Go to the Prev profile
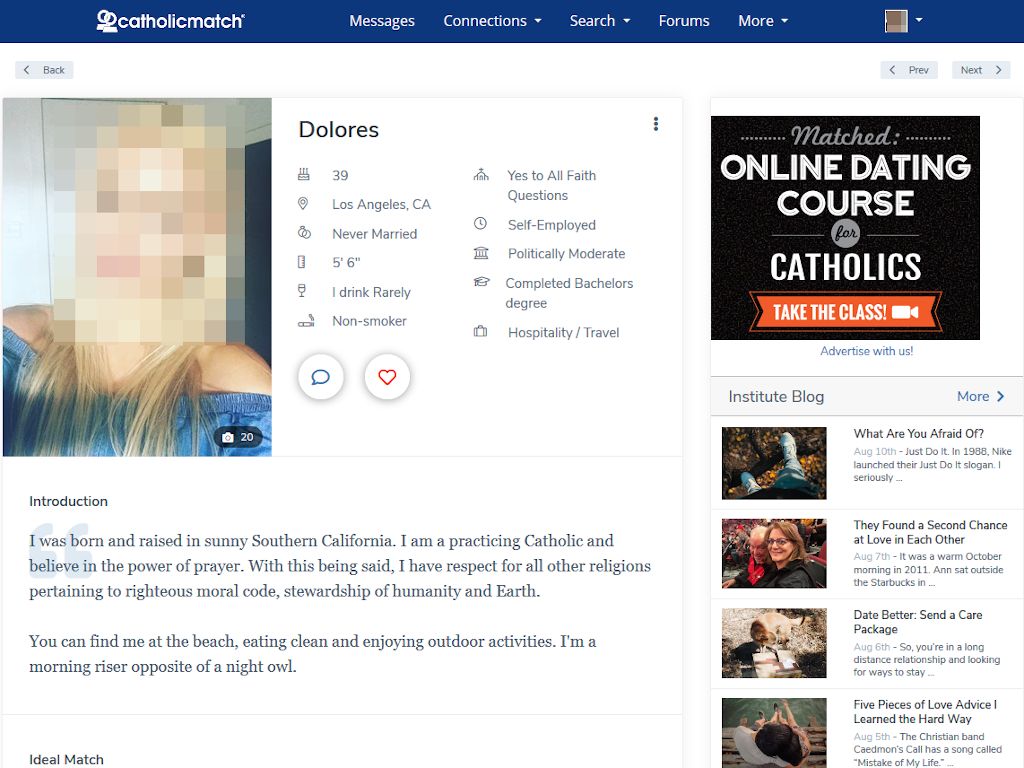 click(909, 70)
